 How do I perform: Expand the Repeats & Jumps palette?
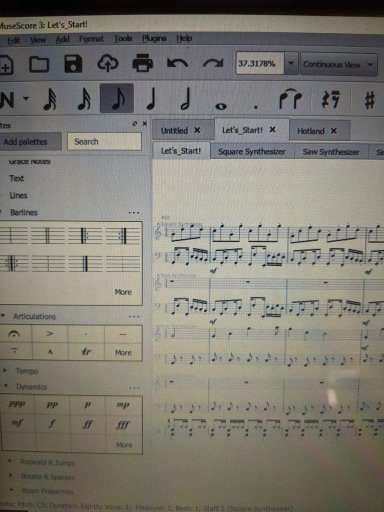point(47,462)
